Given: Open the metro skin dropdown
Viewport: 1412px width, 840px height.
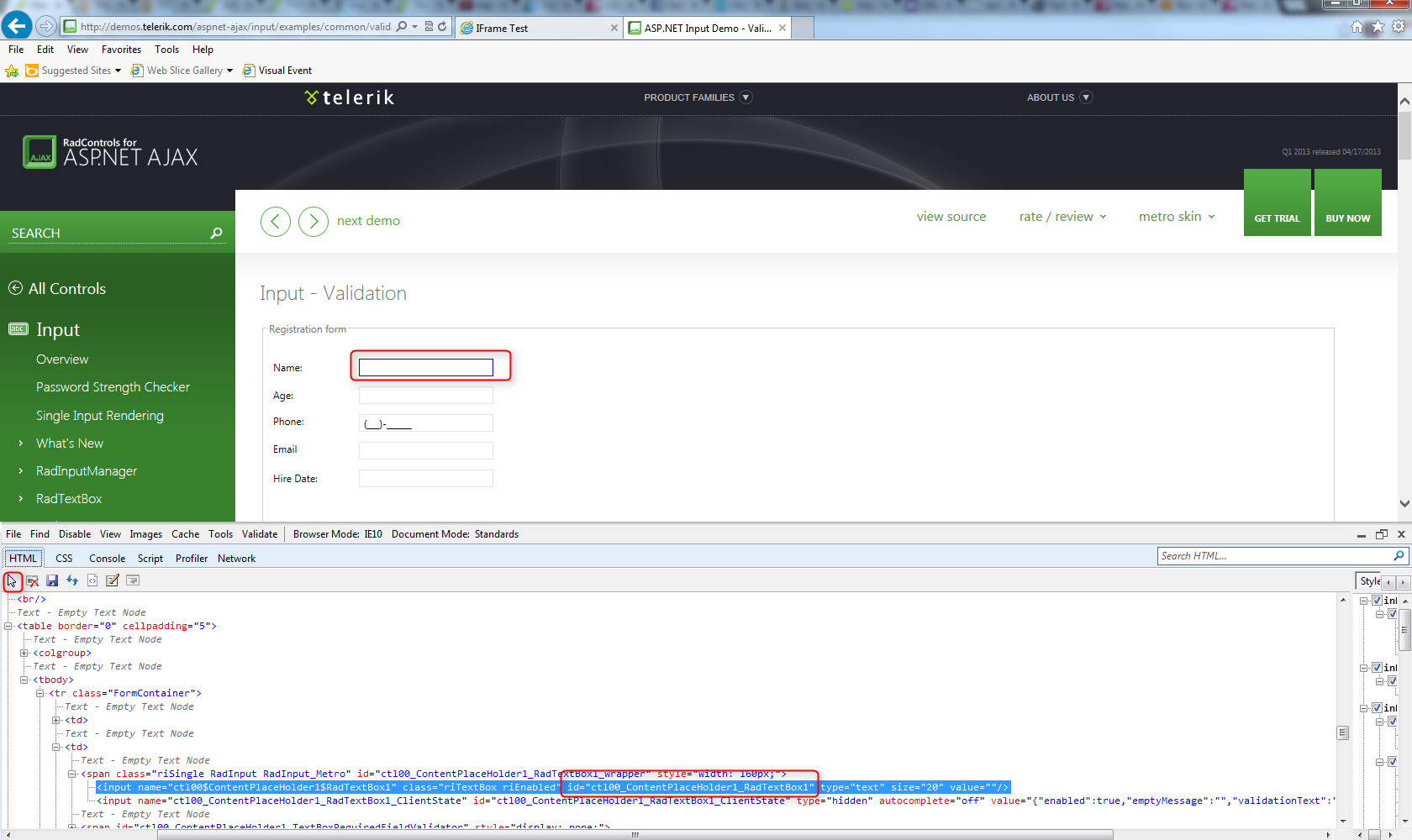Looking at the screenshot, I should point(1177,217).
